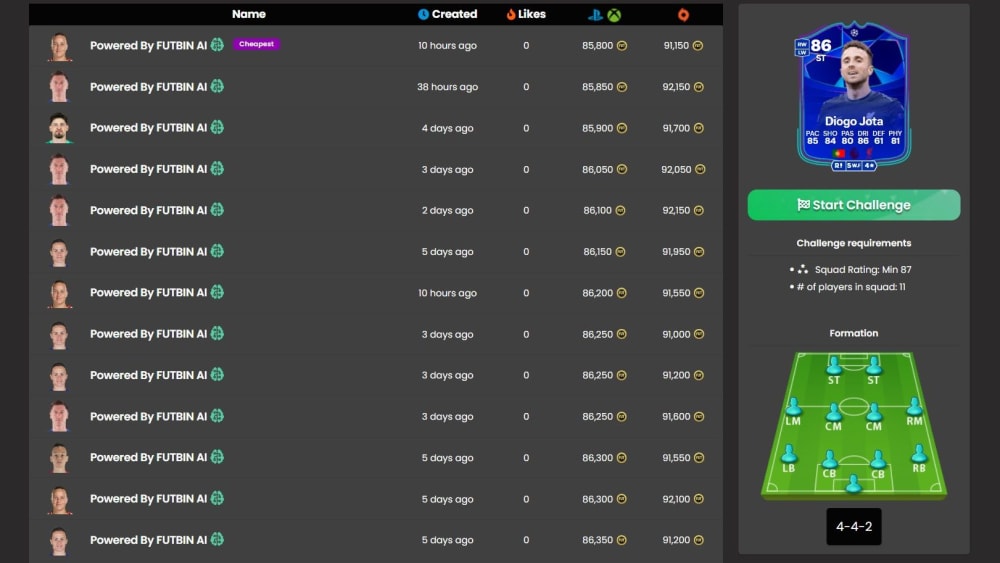Viewport: 1000px width, 563px height.
Task: Sort solutions by Created column header
Action: click(x=447, y=14)
